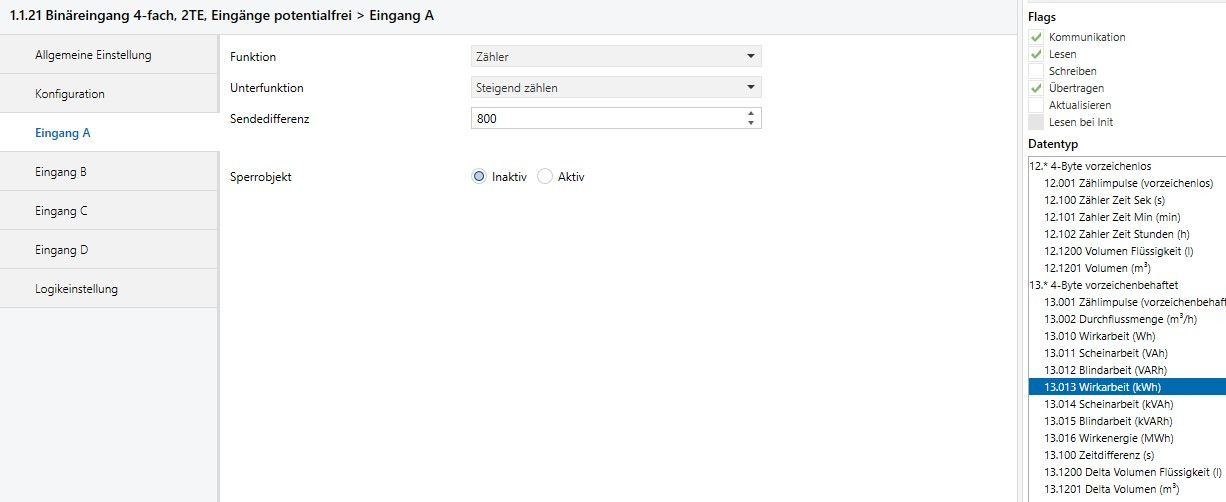Open the Funktion dropdown showing Zähler
The width and height of the screenshot is (1226, 502).
point(615,57)
